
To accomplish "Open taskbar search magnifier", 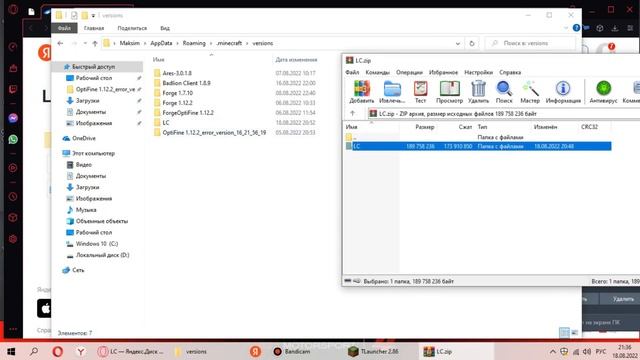I will (x=34, y=351).
